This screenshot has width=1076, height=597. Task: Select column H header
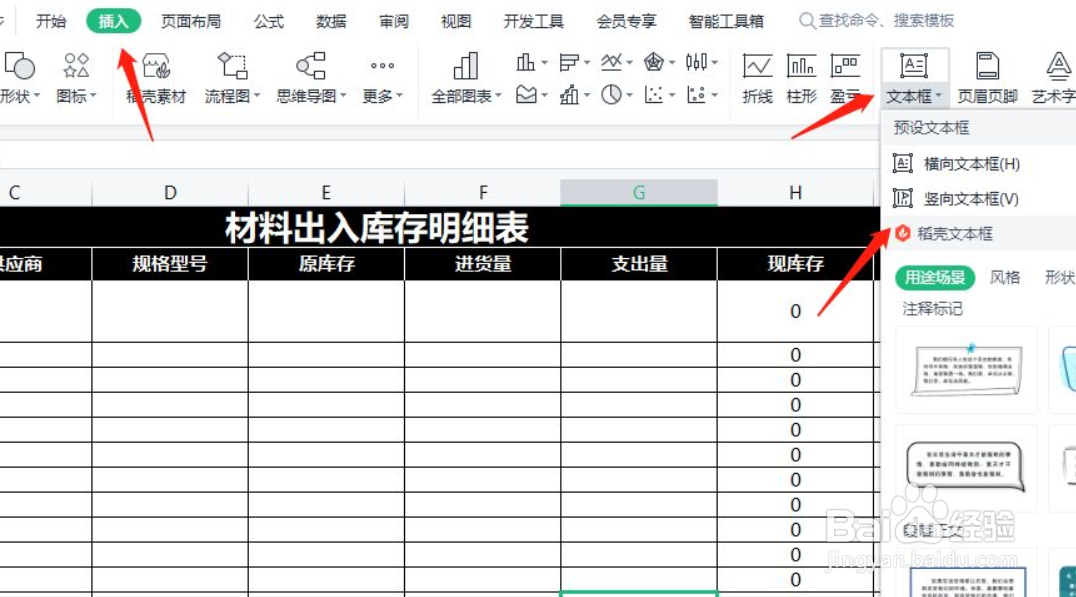(x=795, y=193)
